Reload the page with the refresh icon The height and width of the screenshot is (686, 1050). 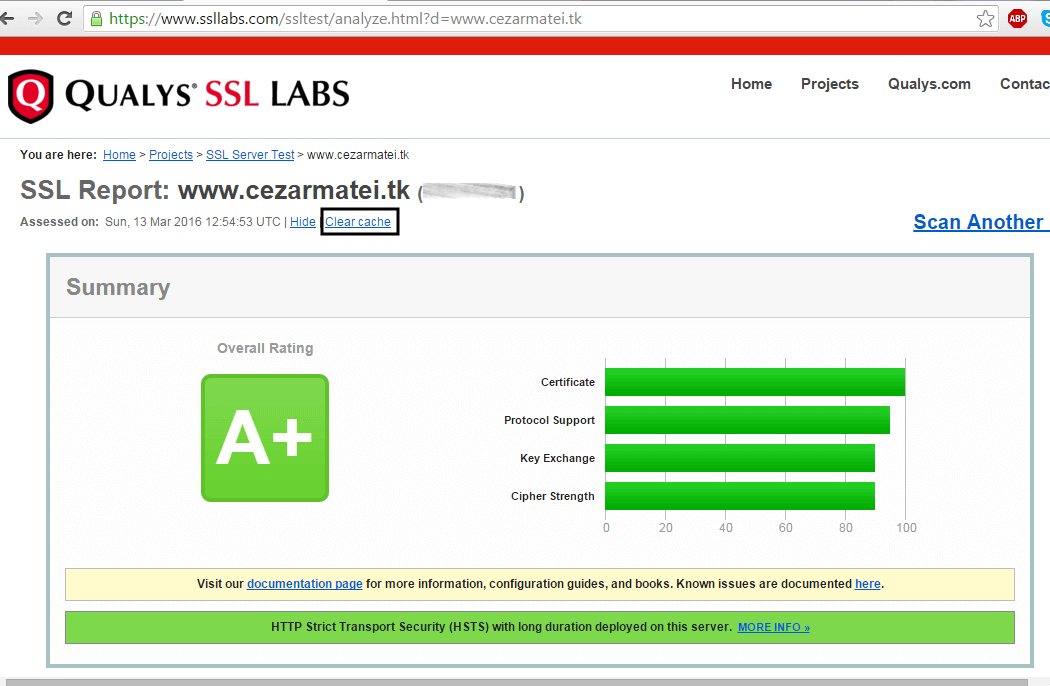(x=64, y=18)
